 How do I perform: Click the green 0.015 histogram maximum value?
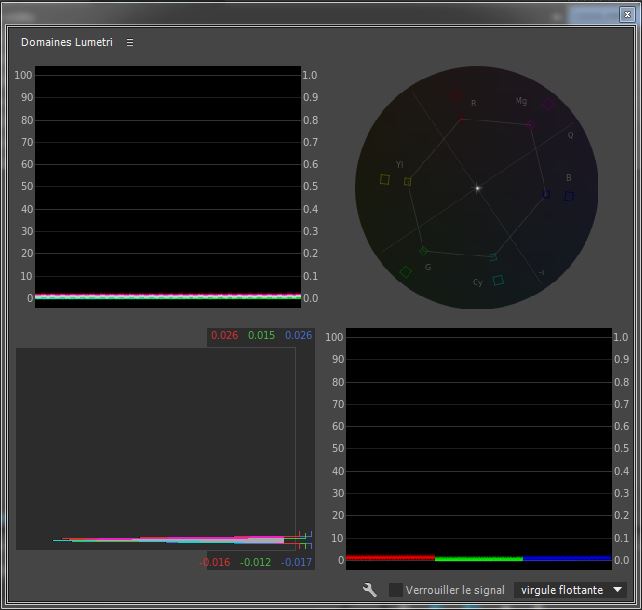[x=261, y=335]
